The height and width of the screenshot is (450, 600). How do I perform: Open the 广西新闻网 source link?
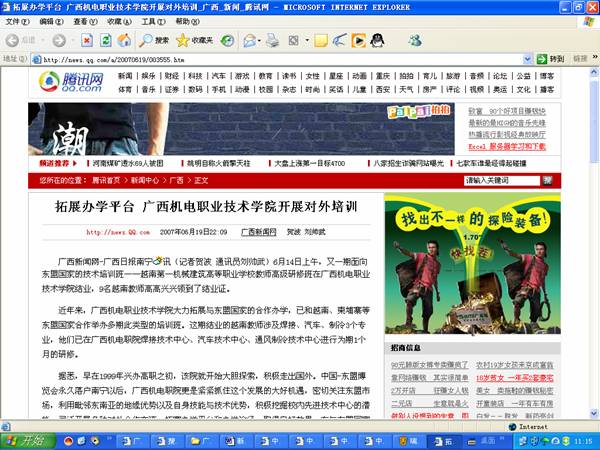coord(258,232)
